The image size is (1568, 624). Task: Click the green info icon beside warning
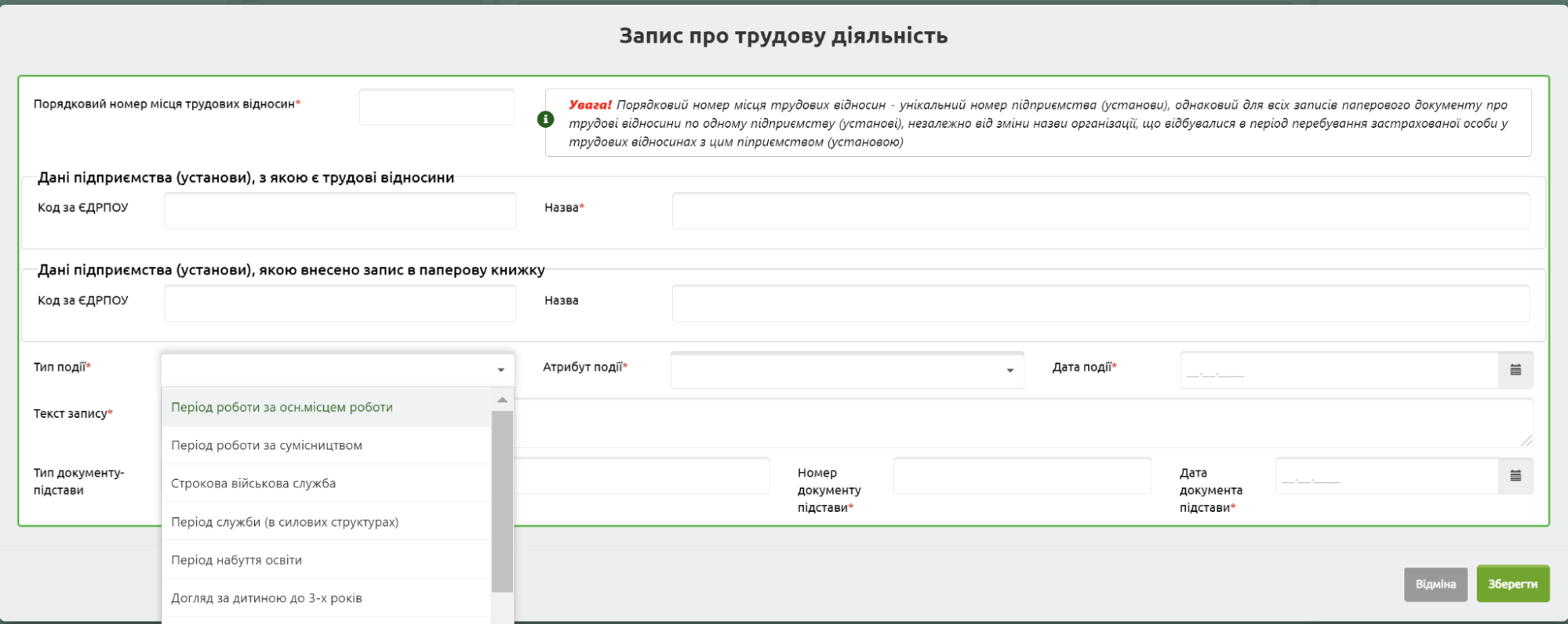545,119
